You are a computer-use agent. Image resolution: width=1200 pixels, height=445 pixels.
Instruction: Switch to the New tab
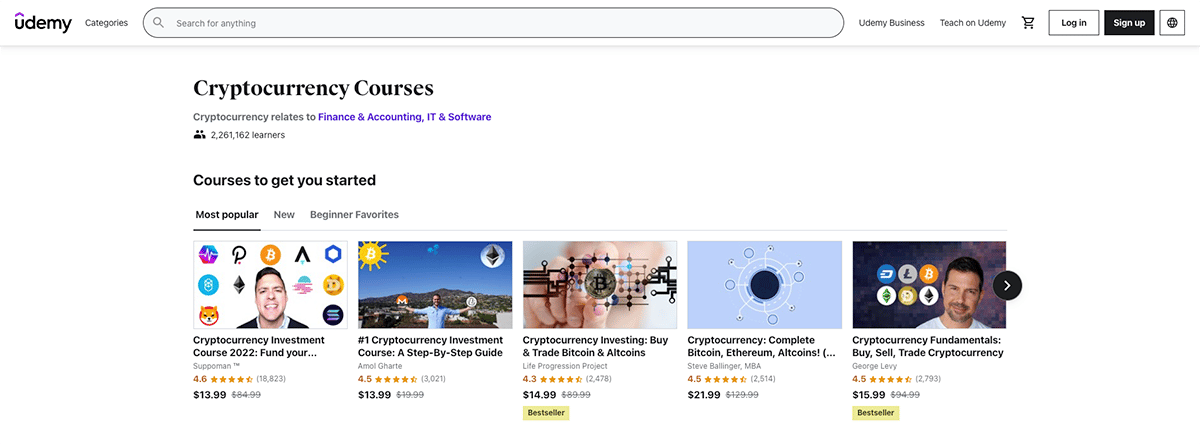pyautogui.click(x=284, y=214)
